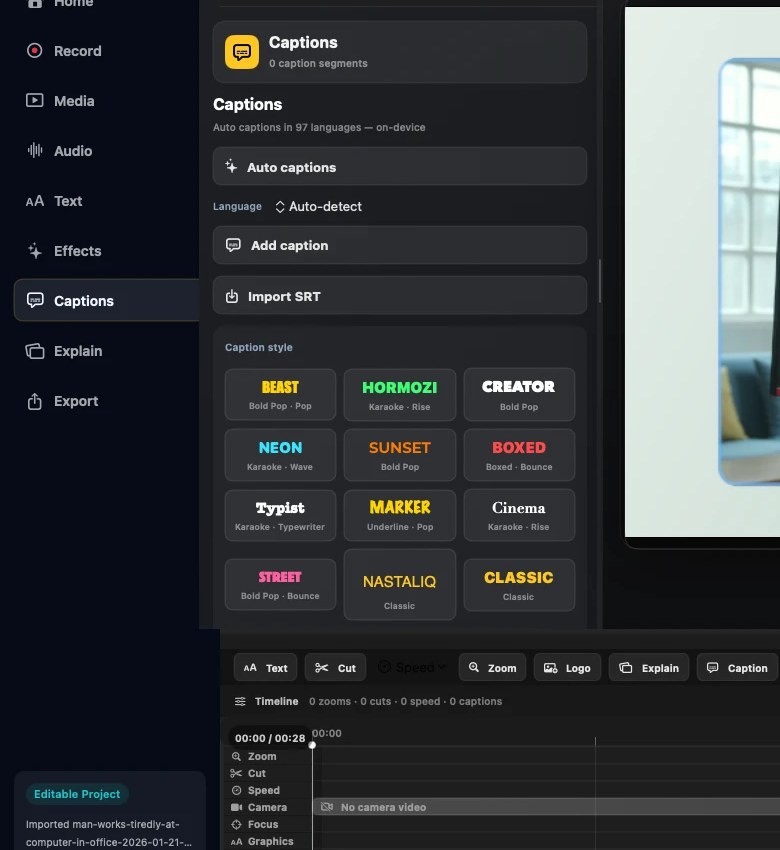The height and width of the screenshot is (850, 780).
Task: Click the Editable Project badge
Action: click(77, 794)
